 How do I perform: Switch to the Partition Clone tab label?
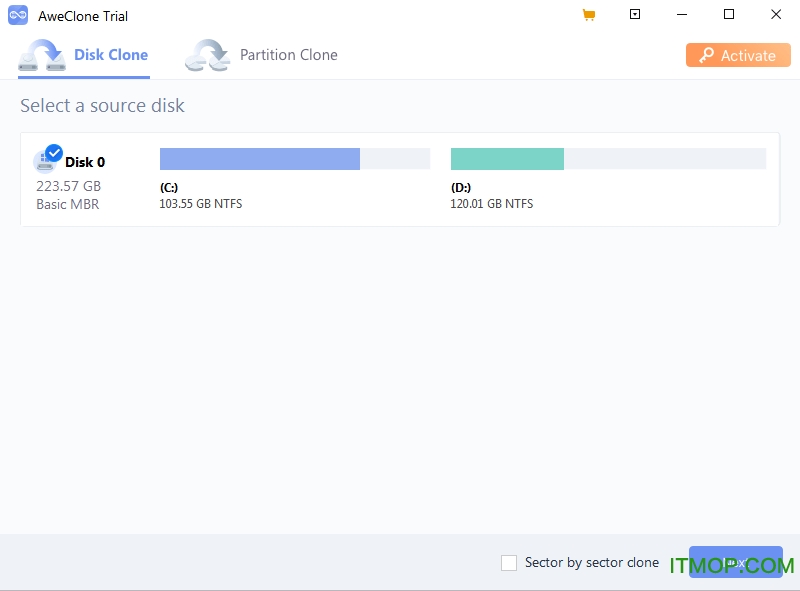pos(288,55)
